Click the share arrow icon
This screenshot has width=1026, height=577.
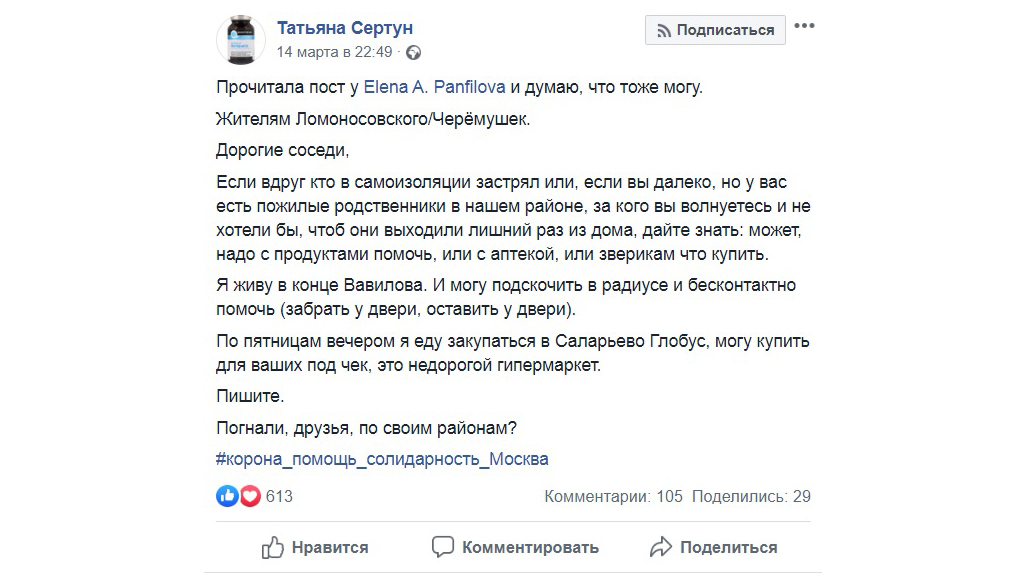pos(660,547)
